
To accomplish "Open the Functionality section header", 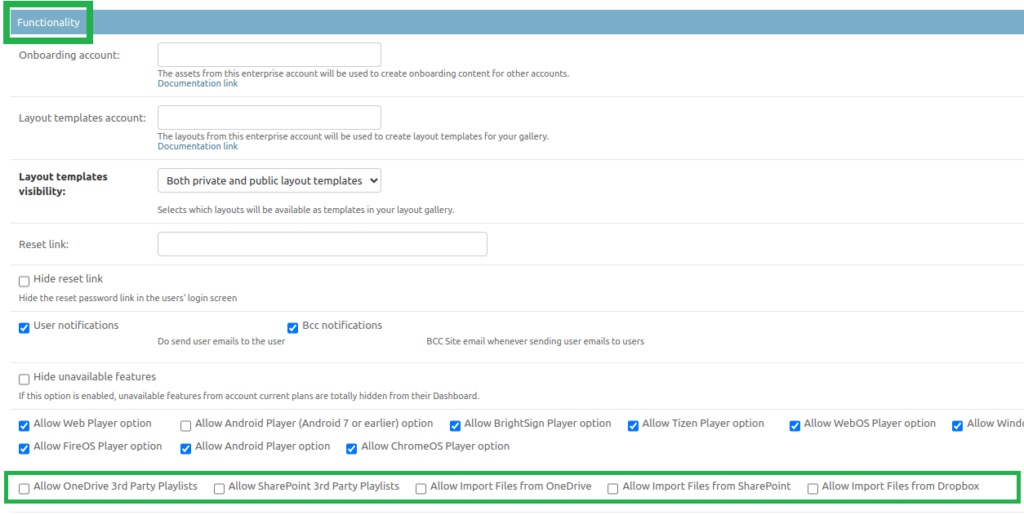I will tap(48, 22).
